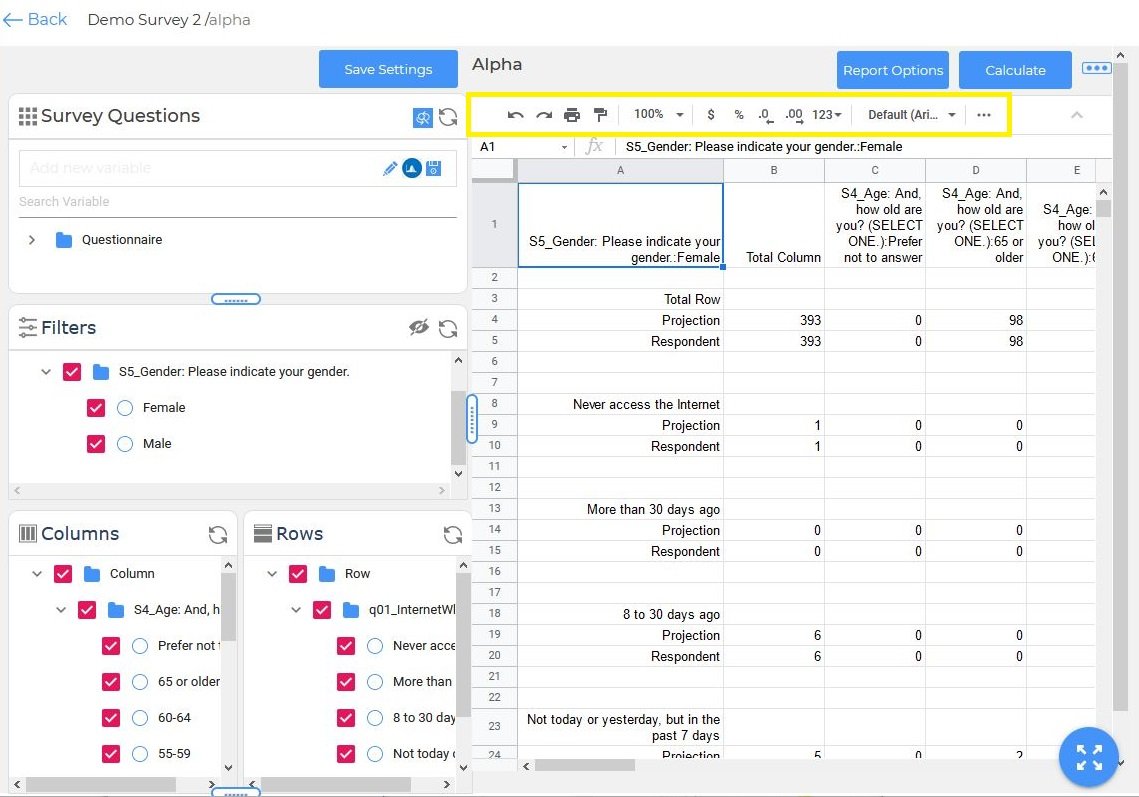This screenshot has width=1139, height=797.
Task: Enter fullscreen with the round blue button
Action: click(1088, 757)
